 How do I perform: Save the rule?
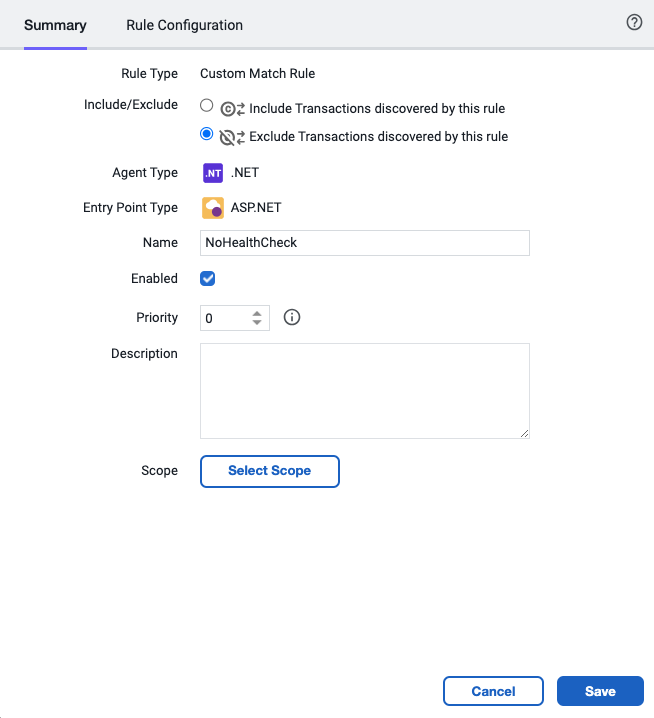click(x=600, y=691)
